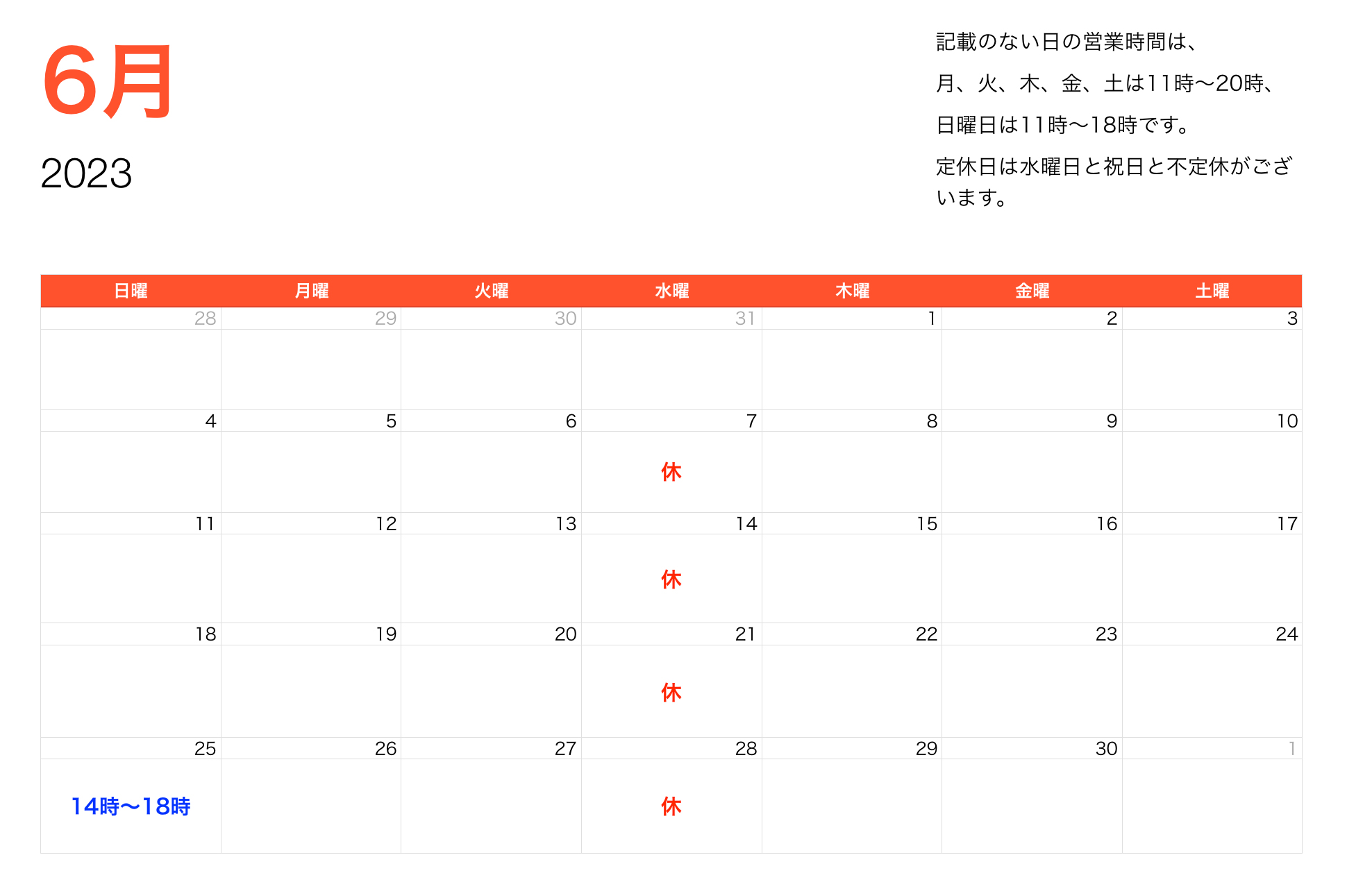Click date 7 in the 水曜 column
This screenshot has height=880, width=1372.
[x=751, y=421]
